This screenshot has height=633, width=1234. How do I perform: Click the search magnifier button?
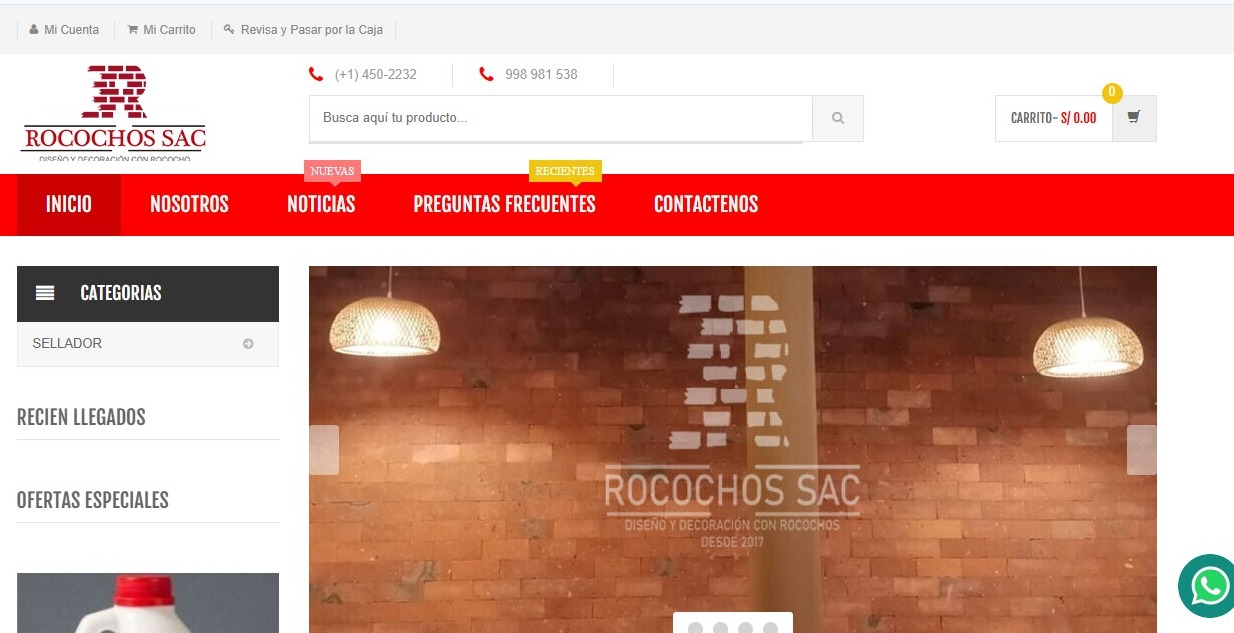[837, 118]
